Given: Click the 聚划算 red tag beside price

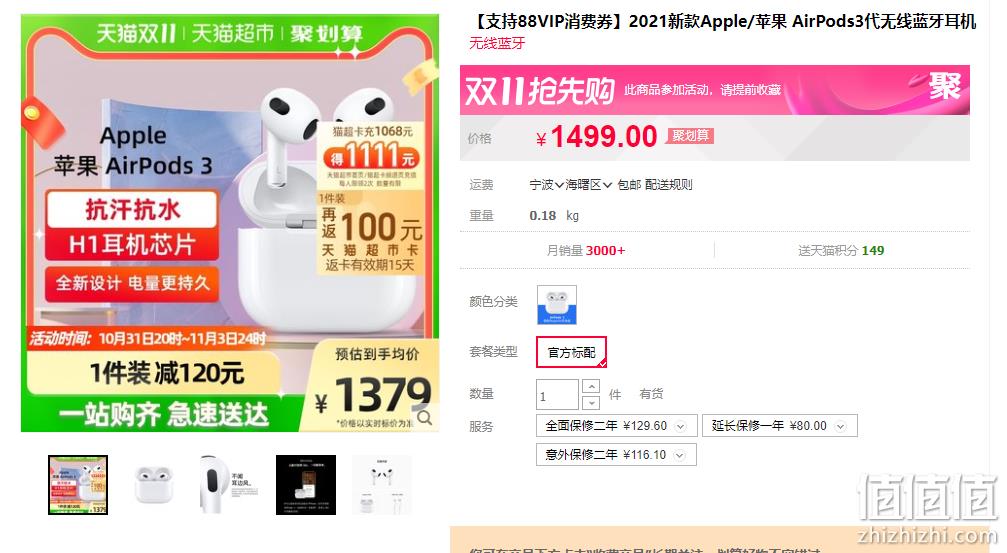Looking at the screenshot, I should point(690,136).
